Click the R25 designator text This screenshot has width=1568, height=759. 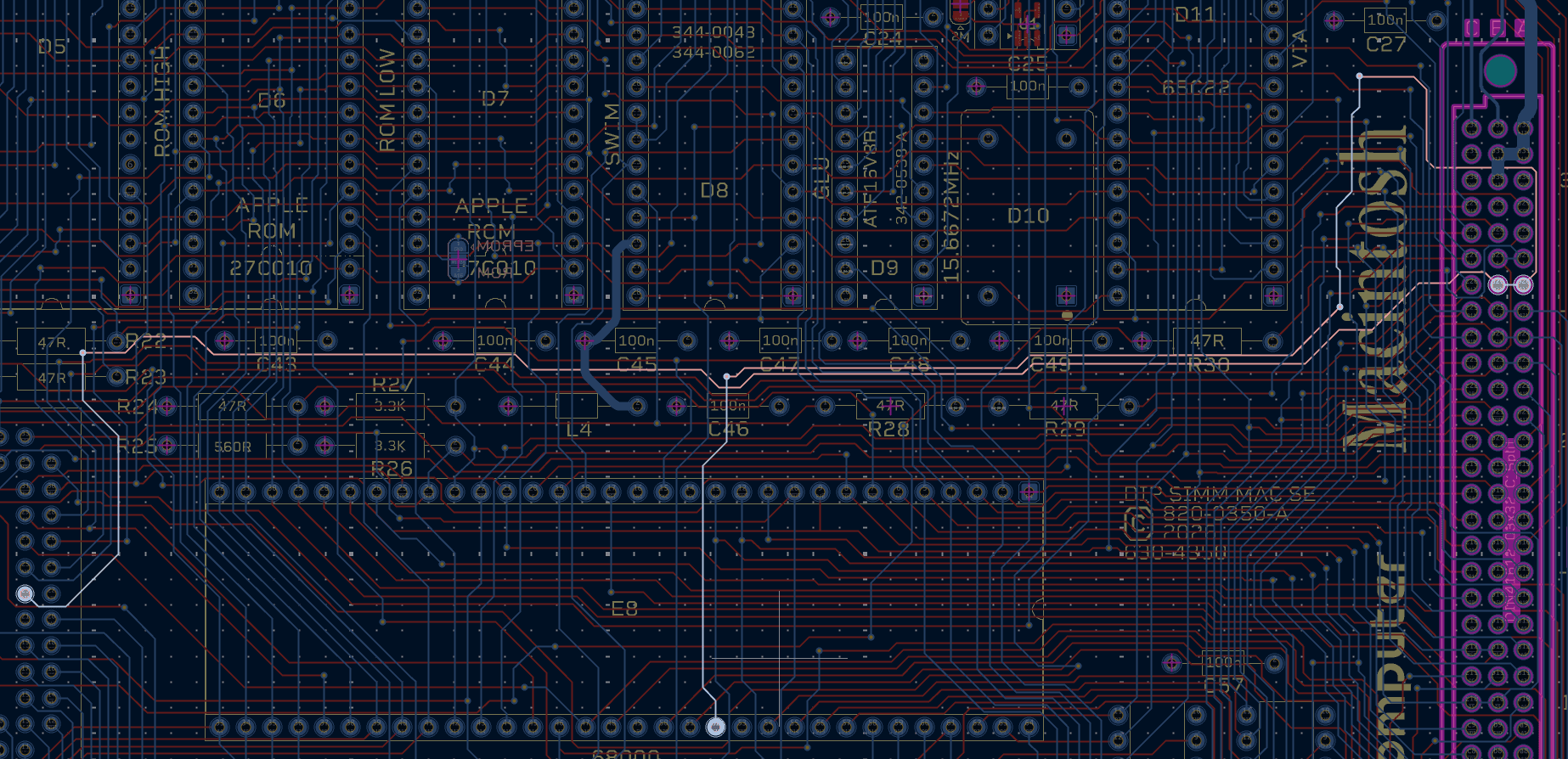coord(138,446)
